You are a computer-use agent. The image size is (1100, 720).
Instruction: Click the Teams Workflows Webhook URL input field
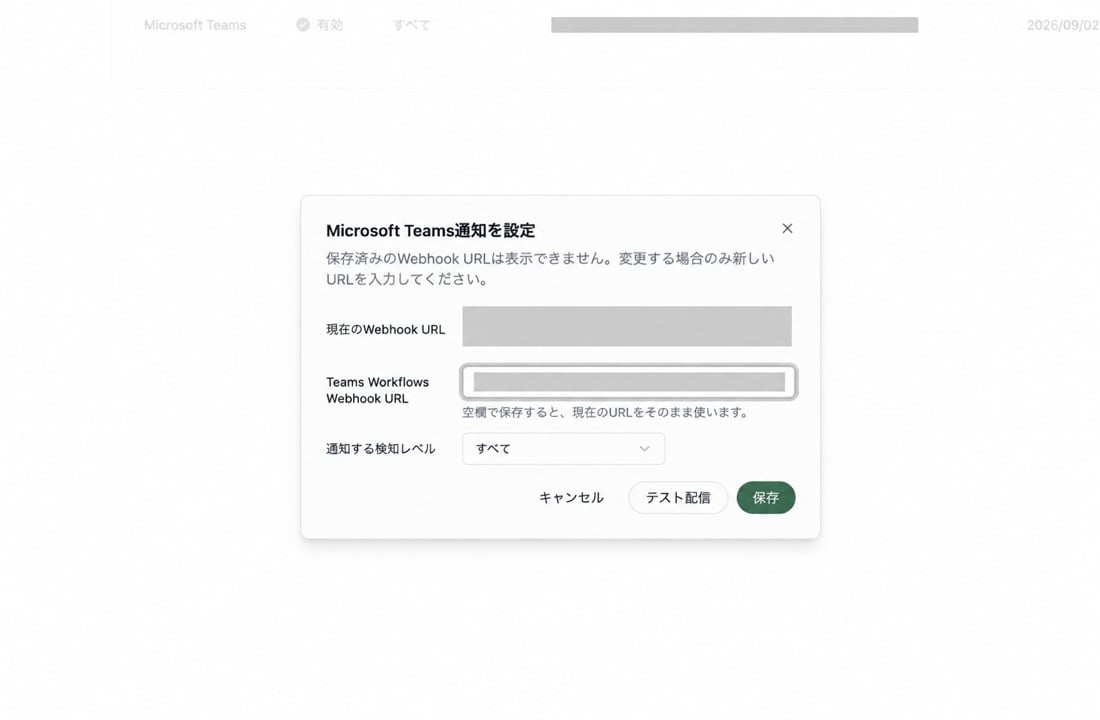point(629,382)
